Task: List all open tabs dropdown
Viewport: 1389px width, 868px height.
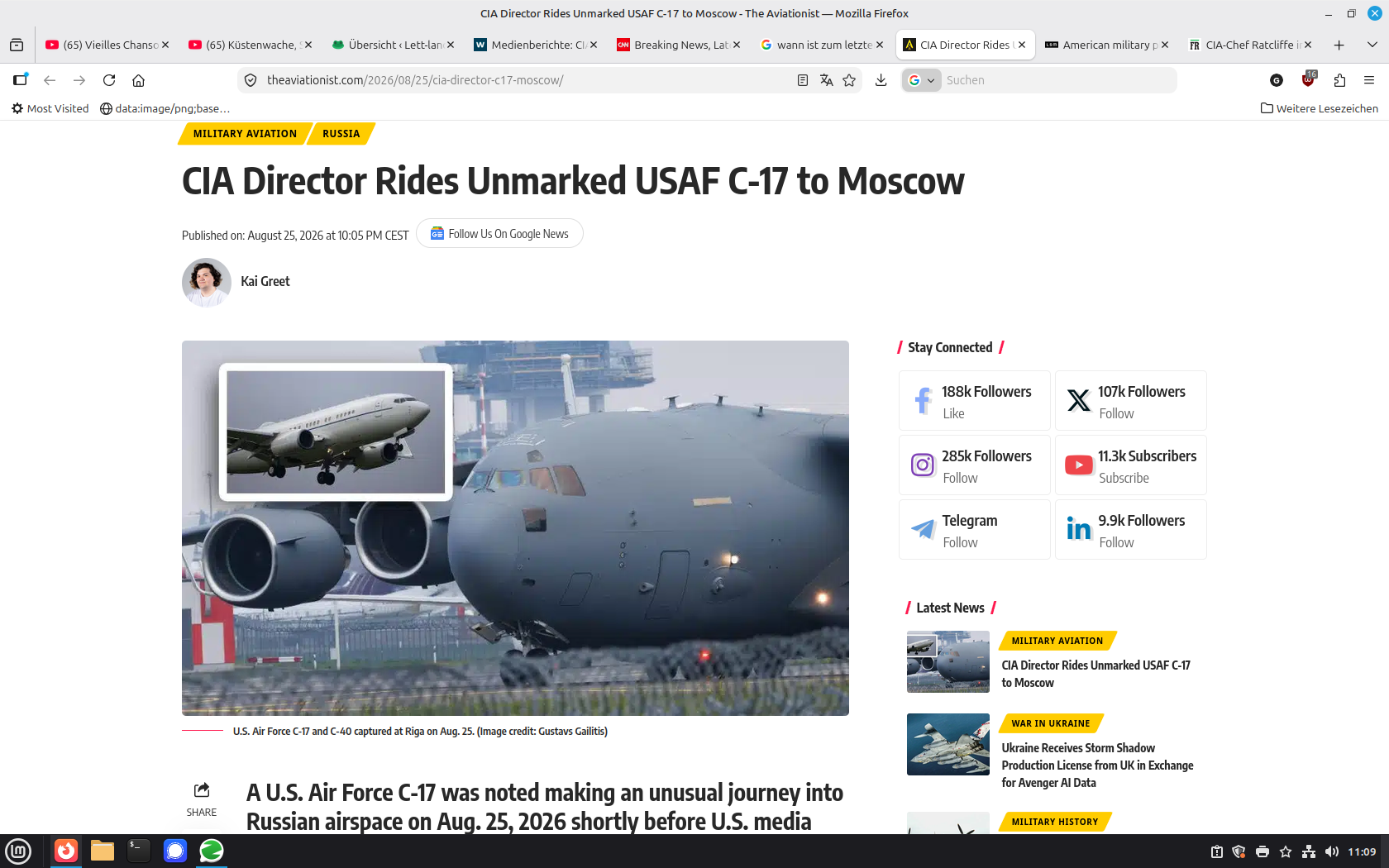Action: [1372, 45]
